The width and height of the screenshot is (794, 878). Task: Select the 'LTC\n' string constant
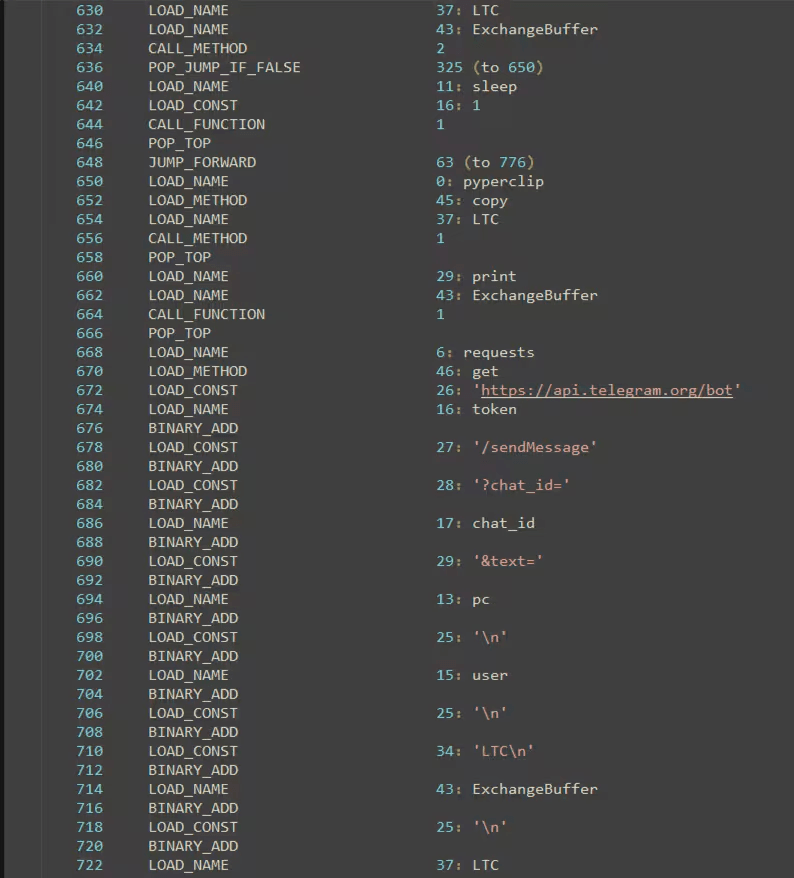503,751
